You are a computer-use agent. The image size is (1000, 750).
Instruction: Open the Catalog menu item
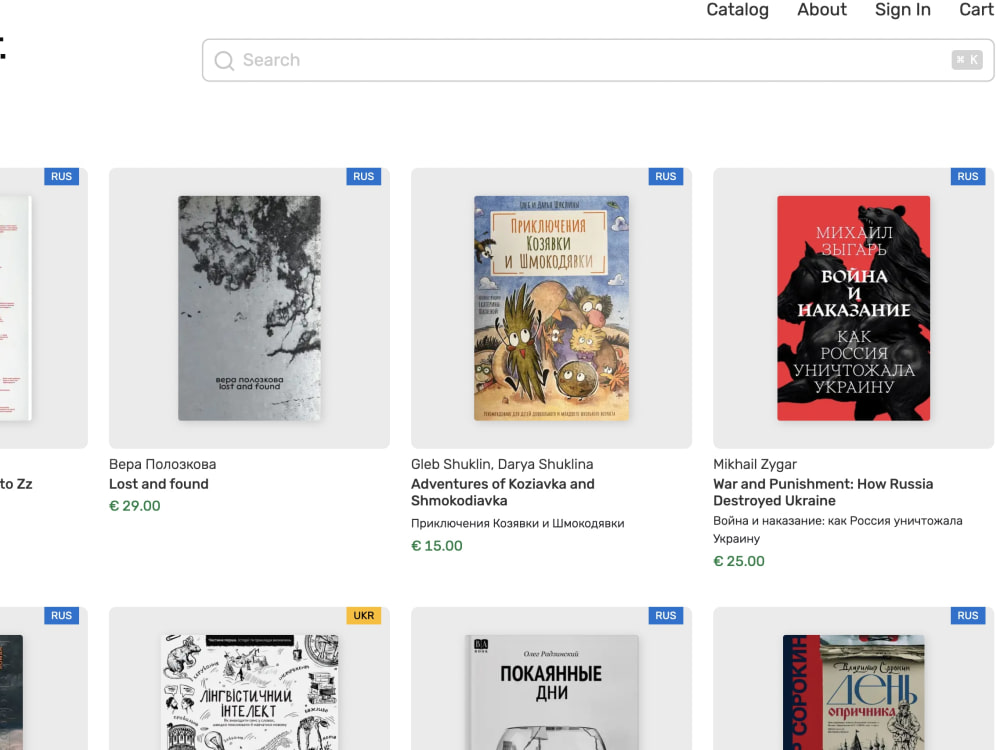[x=737, y=10]
